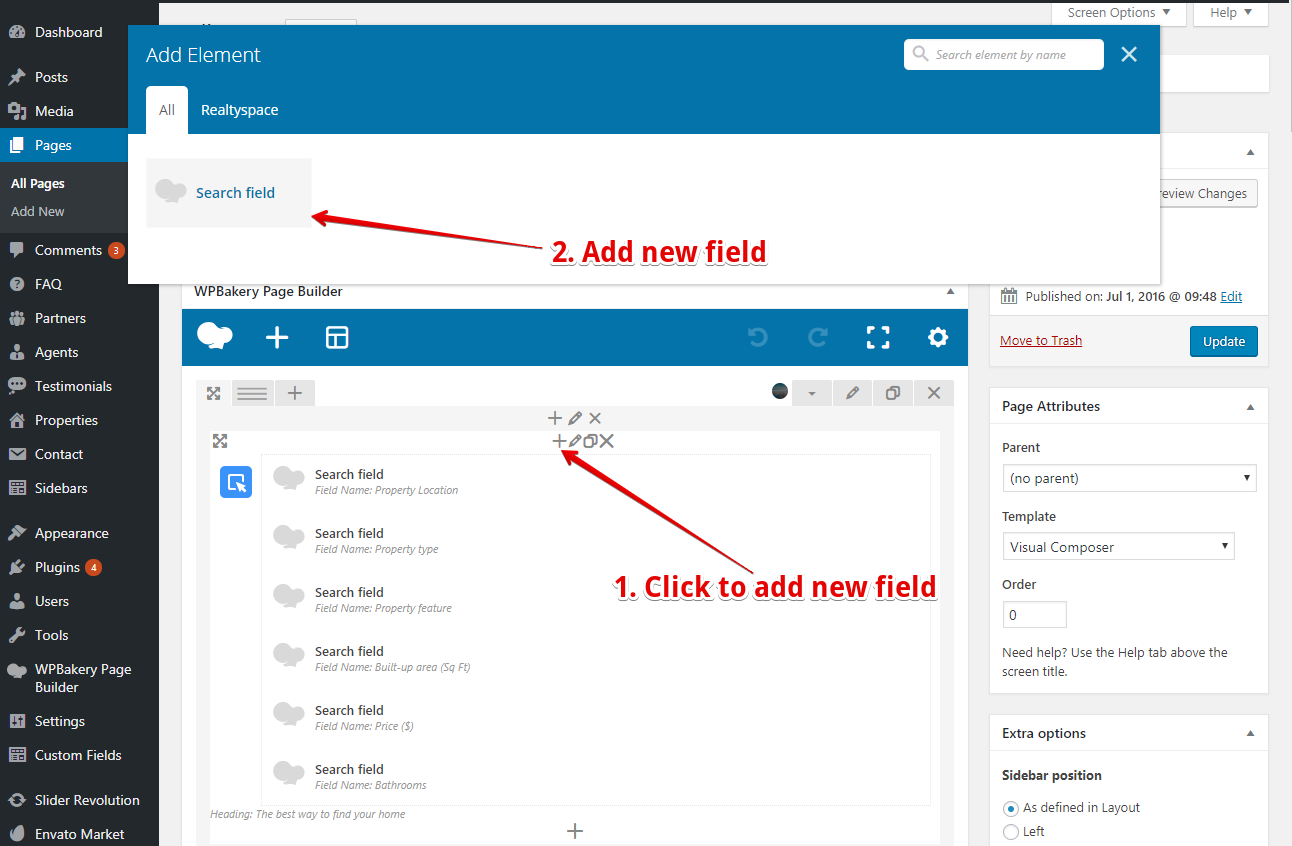Click the dark row color indicator

tap(780, 391)
